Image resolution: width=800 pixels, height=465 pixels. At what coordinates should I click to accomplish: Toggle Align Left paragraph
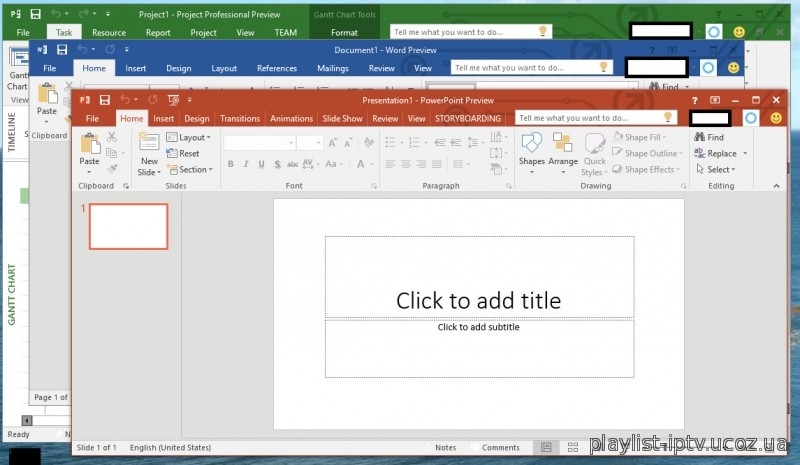[x=390, y=164]
